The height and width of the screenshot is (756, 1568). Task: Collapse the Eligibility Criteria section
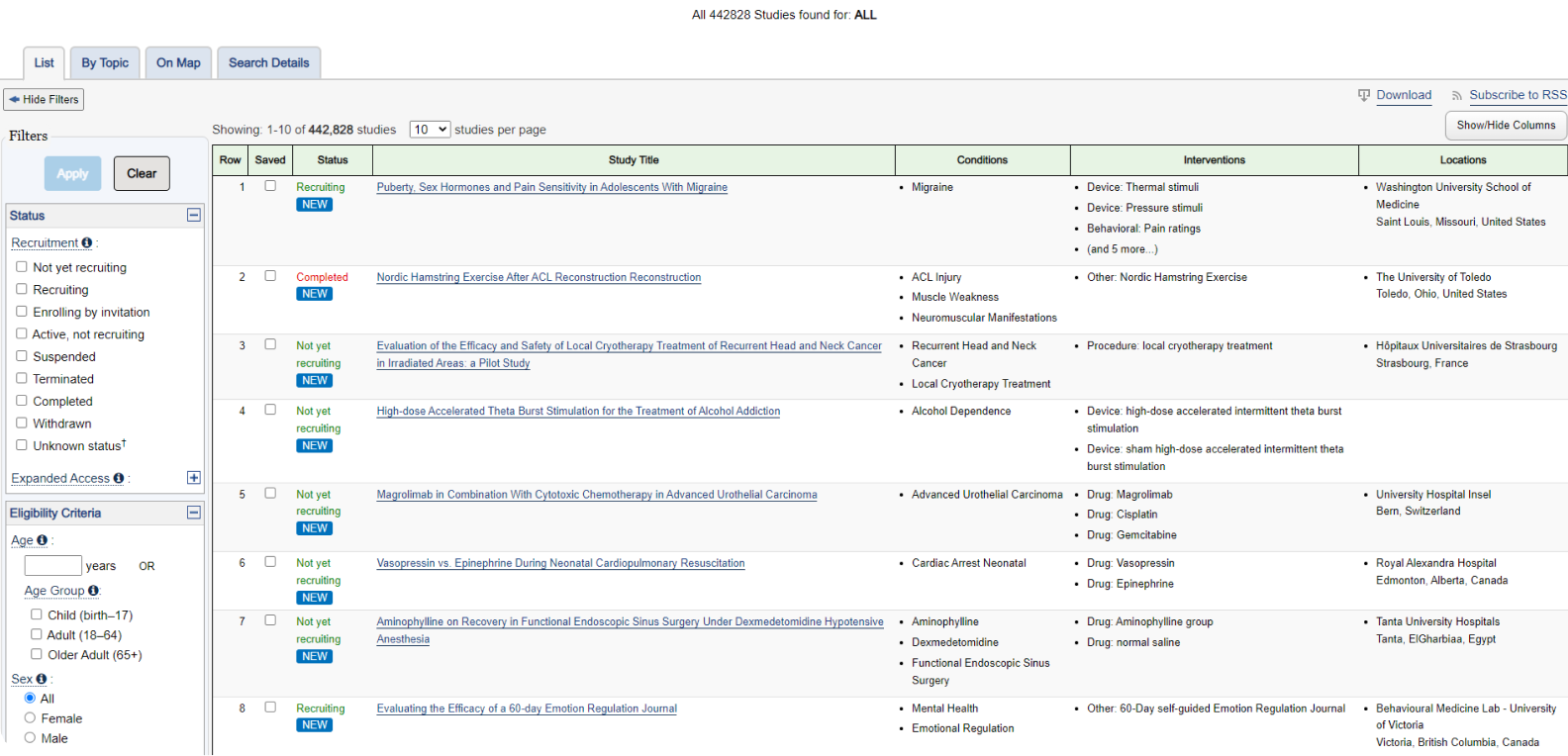pyautogui.click(x=194, y=513)
